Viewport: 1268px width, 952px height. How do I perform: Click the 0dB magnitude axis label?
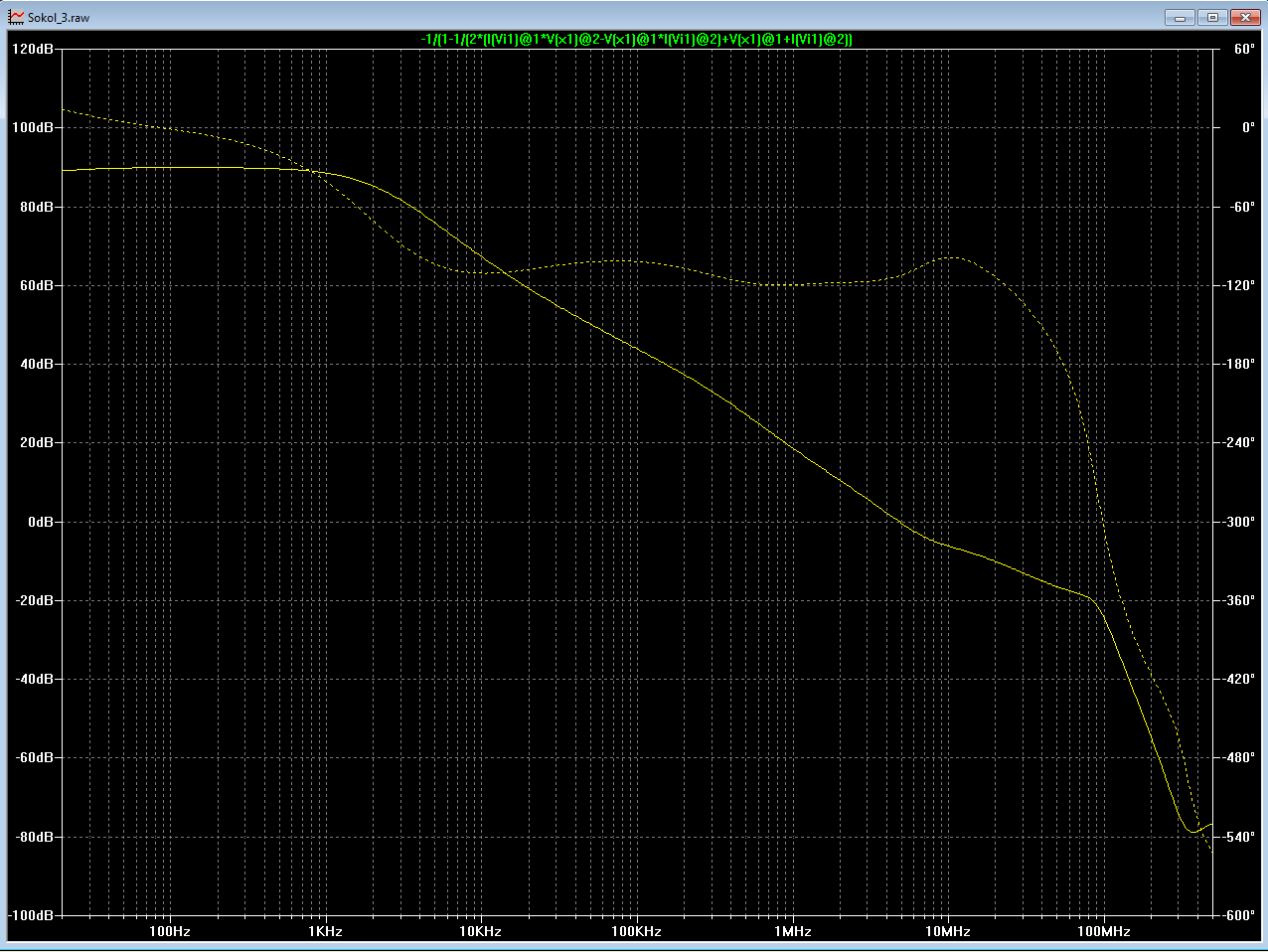[x=40, y=522]
